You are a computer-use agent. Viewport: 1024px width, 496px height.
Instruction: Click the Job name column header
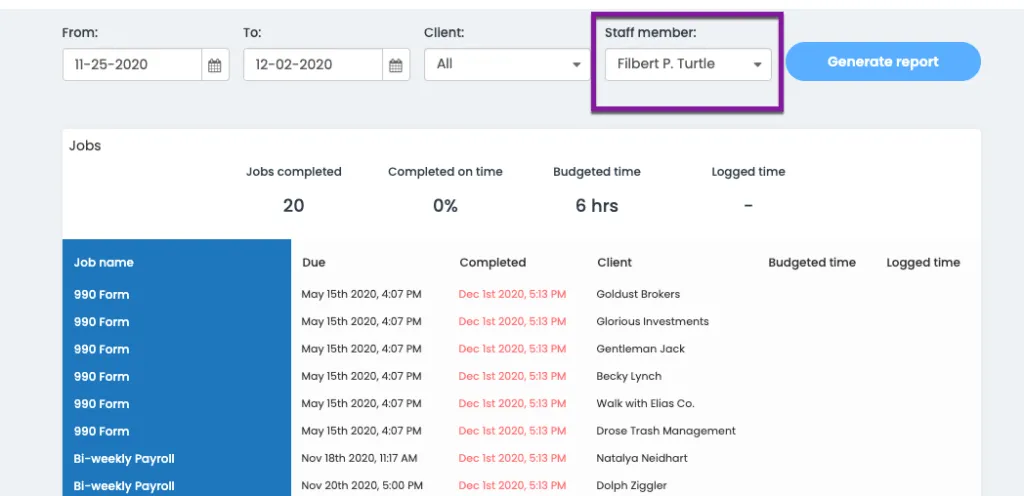tap(103, 262)
